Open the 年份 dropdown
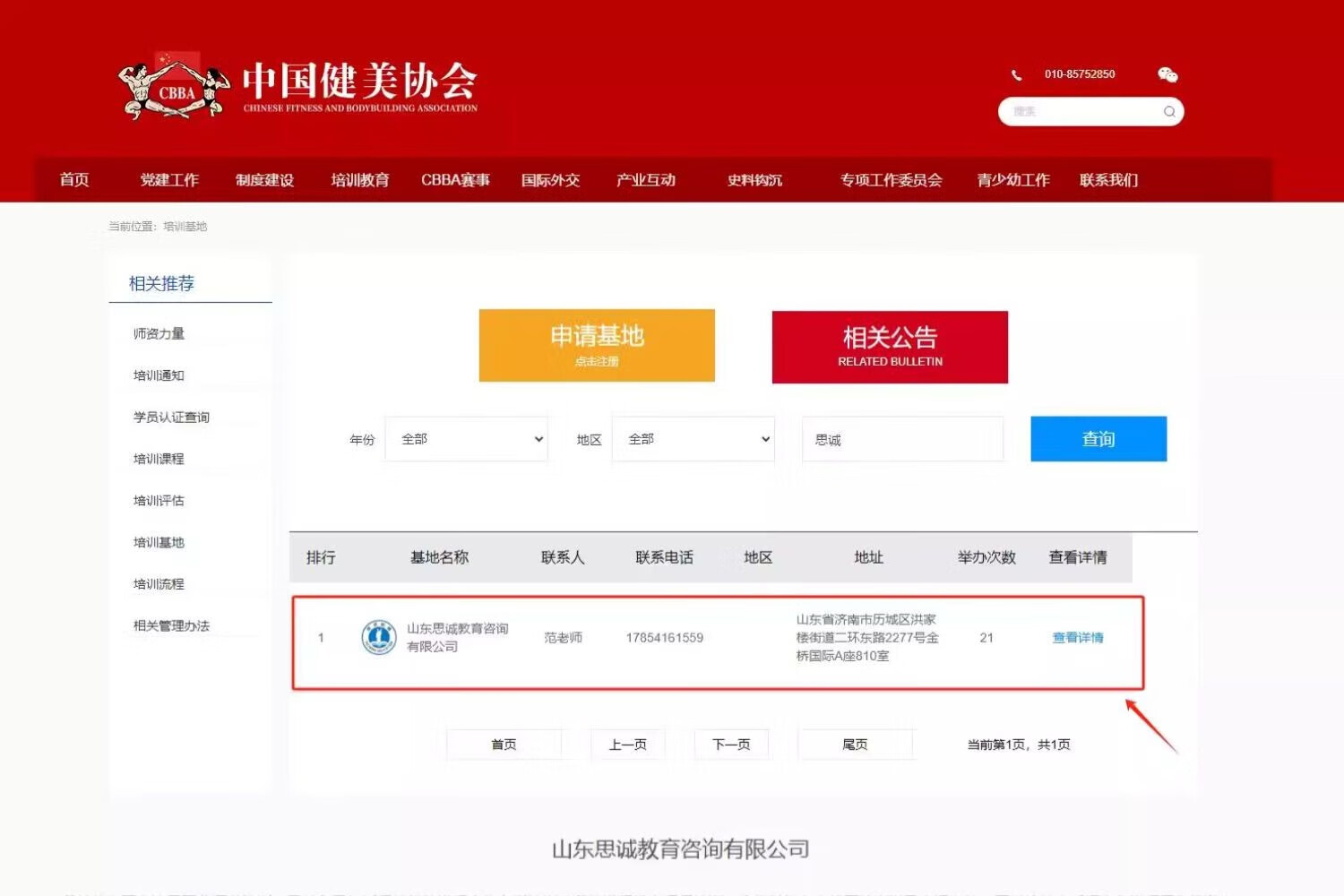The width and height of the screenshot is (1344, 896). tap(466, 439)
